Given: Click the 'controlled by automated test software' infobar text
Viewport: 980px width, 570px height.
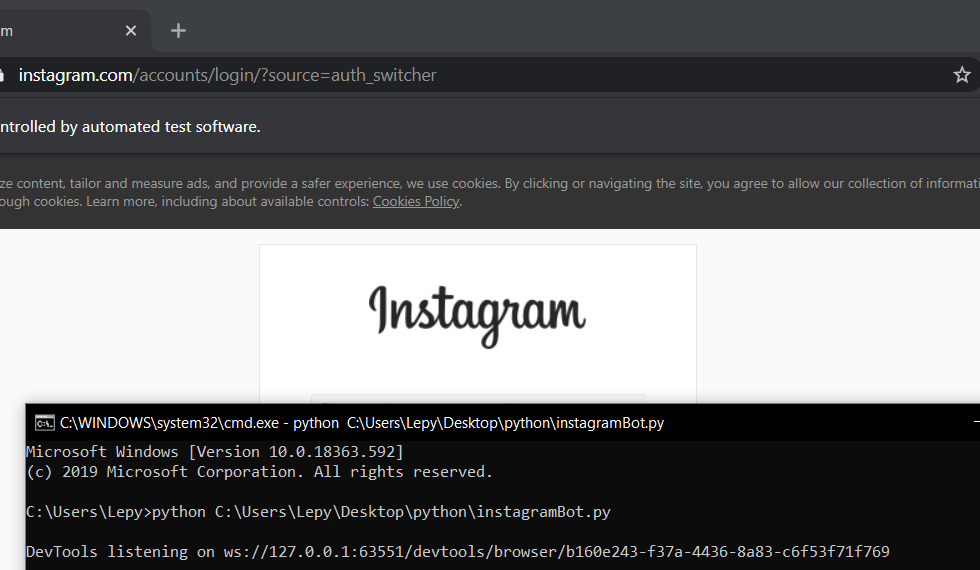Looking at the screenshot, I should [x=130, y=127].
